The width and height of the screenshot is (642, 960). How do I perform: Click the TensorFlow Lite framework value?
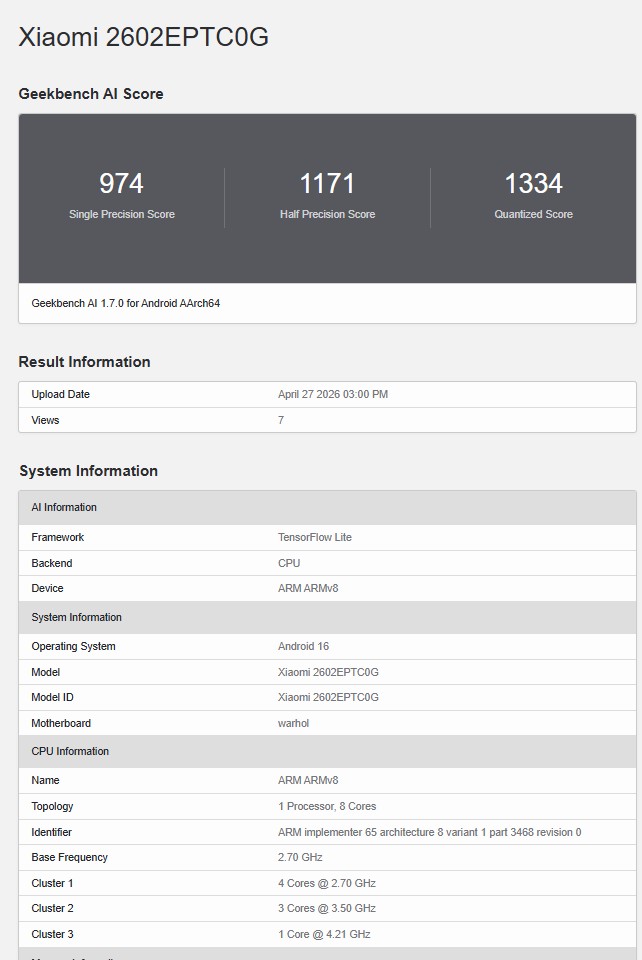[x=314, y=537]
